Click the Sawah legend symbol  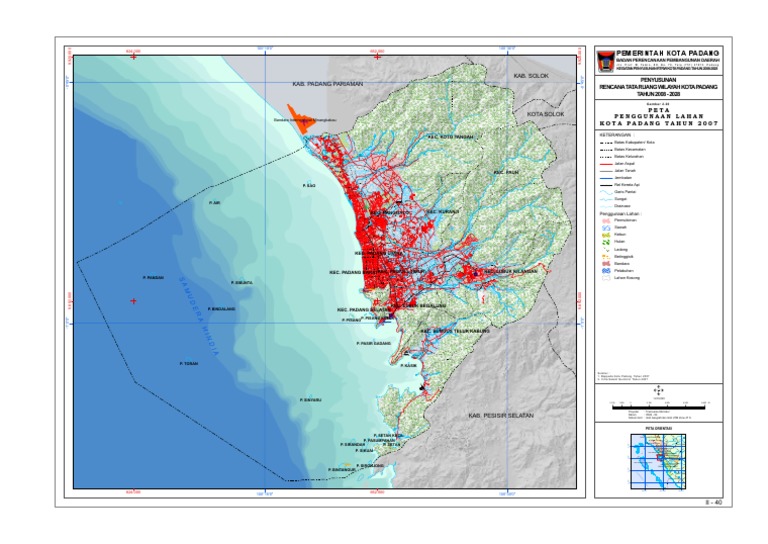[606, 228]
